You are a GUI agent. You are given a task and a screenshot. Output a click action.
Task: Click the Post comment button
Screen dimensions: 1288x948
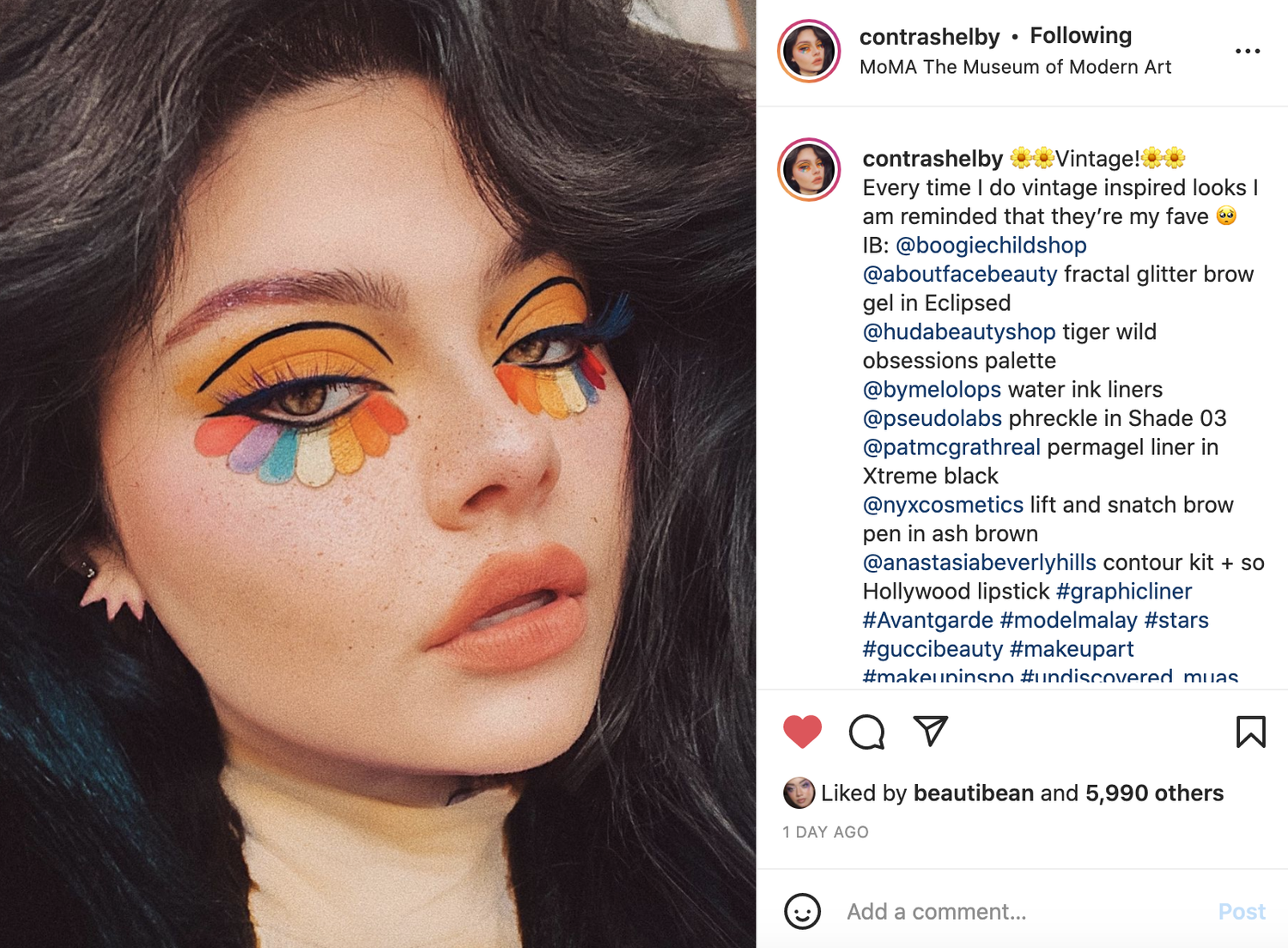[1242, 911]
